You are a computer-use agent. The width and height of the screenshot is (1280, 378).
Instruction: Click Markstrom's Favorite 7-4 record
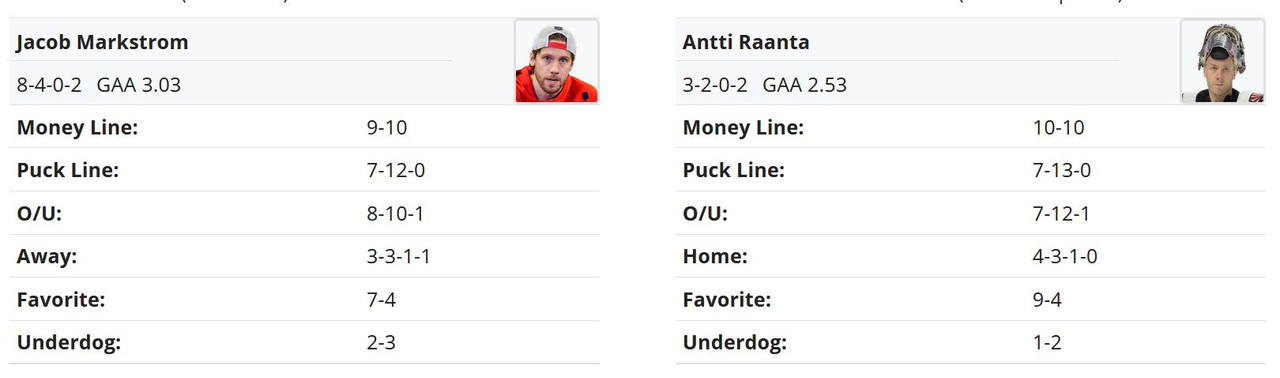coord(381,299)
